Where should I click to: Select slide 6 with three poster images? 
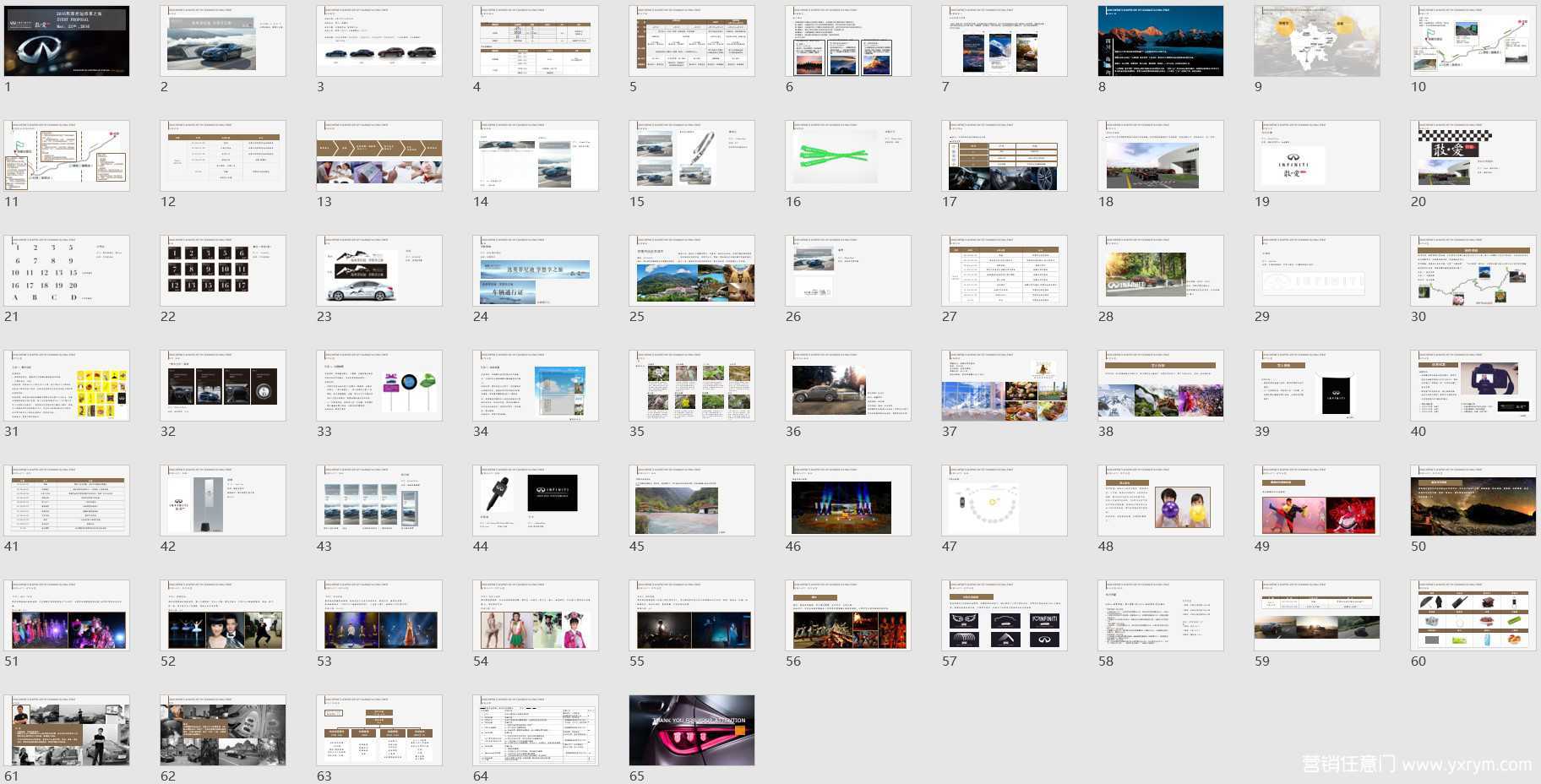[x=848, y=41]
